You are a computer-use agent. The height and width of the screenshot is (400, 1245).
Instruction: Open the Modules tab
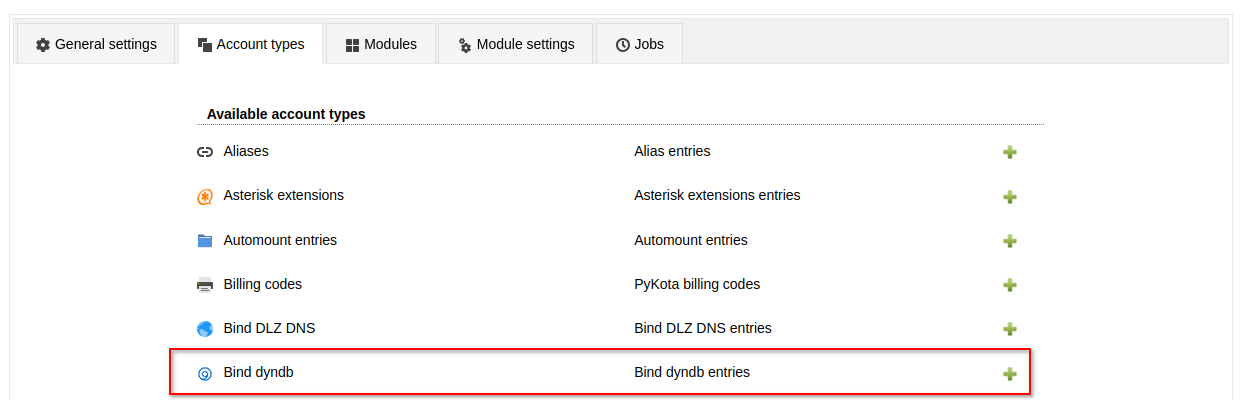click(x=380, y=44)
